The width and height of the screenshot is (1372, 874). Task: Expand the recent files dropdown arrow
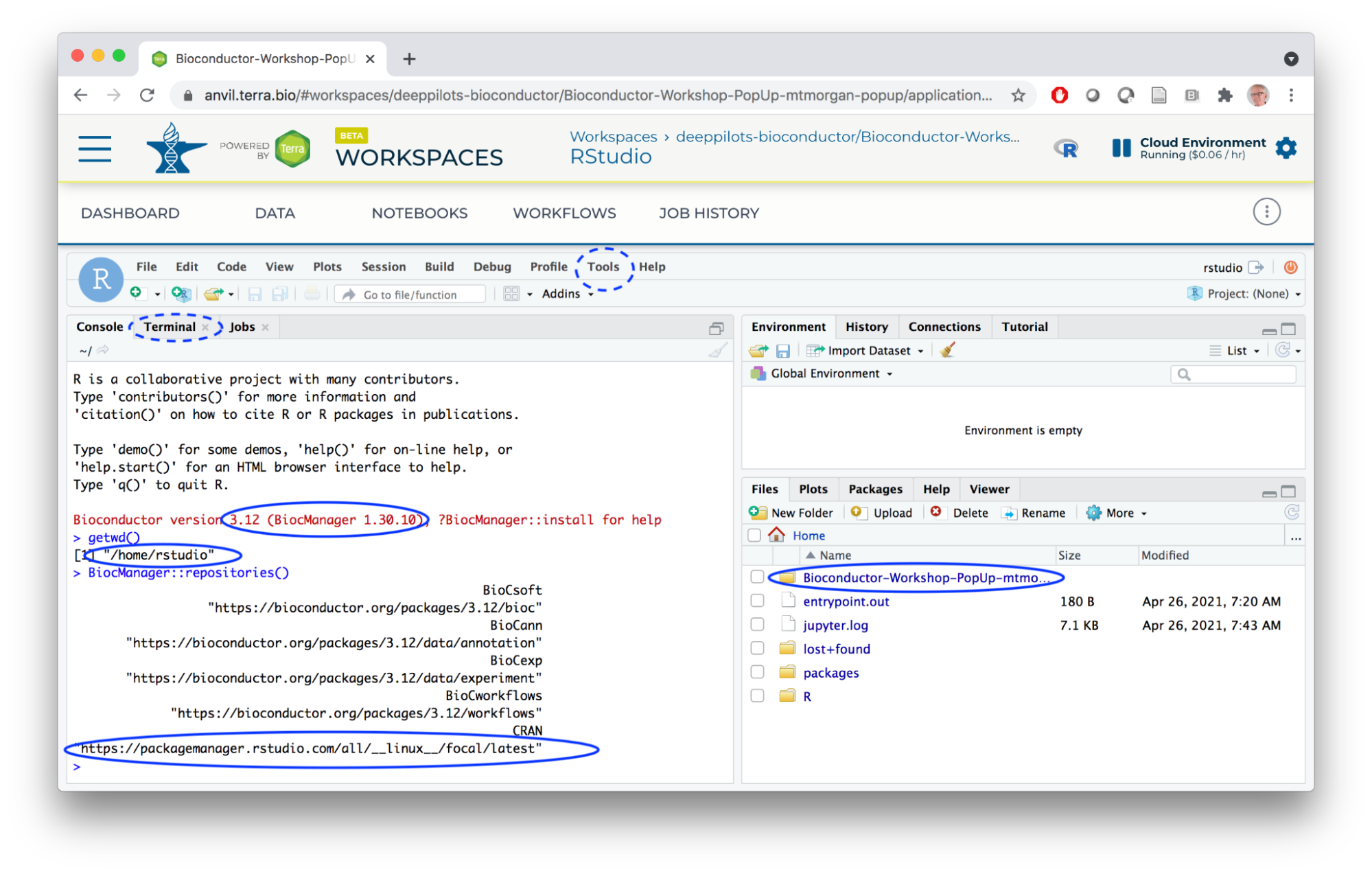pyautogui.click(x=231, y=295)
